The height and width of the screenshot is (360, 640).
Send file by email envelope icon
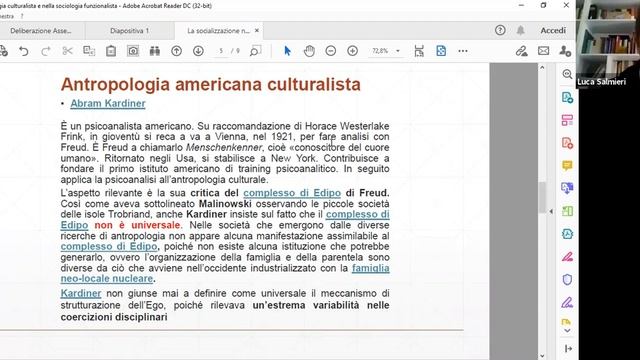click(543, 51)
